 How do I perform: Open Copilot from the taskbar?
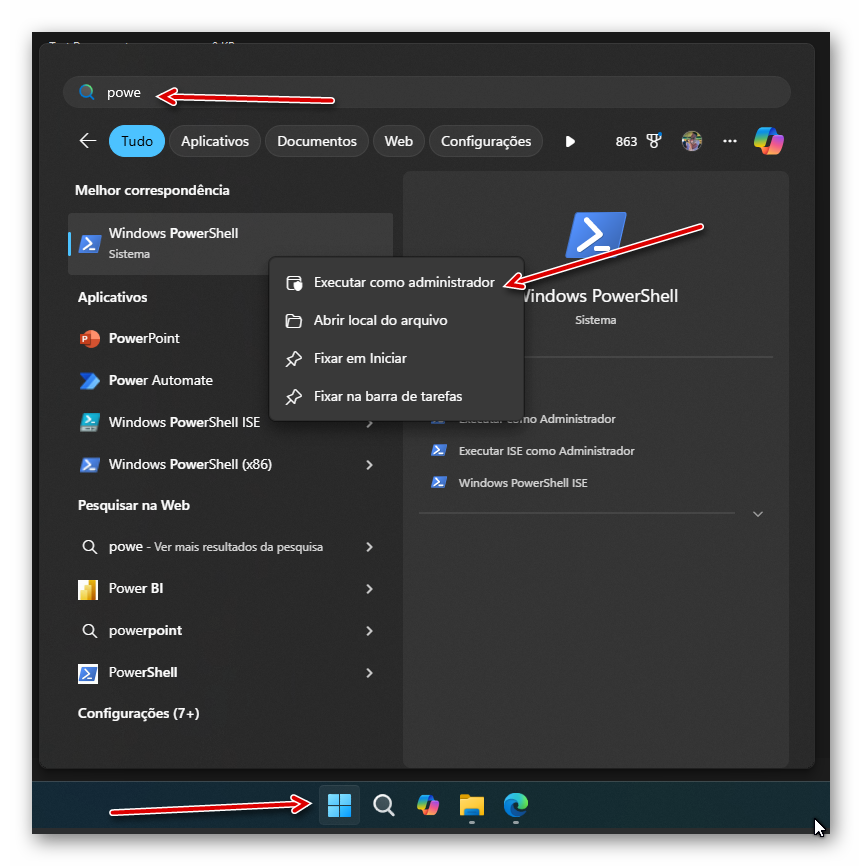pos(427,805)
